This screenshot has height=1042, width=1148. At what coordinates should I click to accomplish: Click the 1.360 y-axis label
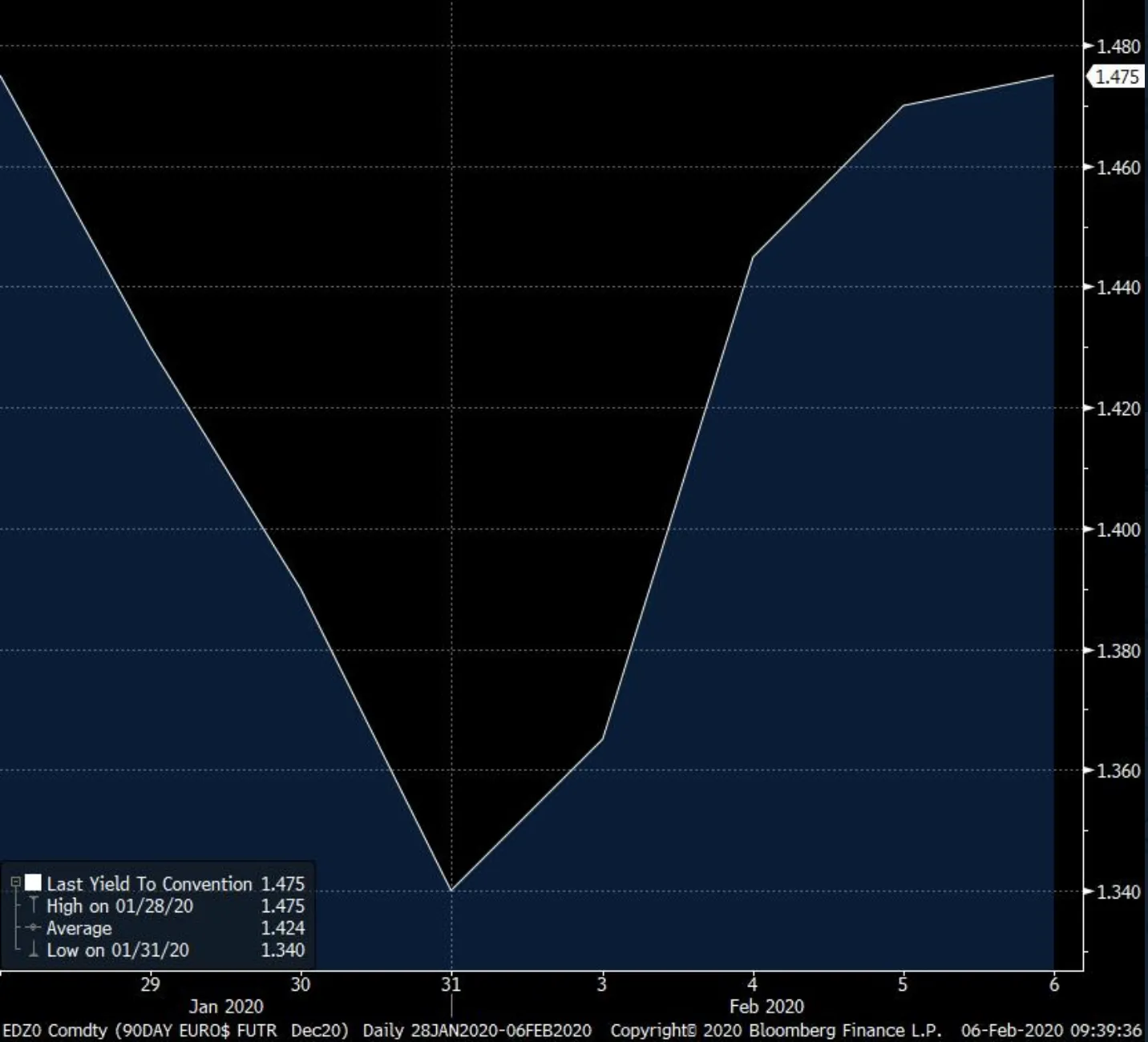tap(1118, 771)
